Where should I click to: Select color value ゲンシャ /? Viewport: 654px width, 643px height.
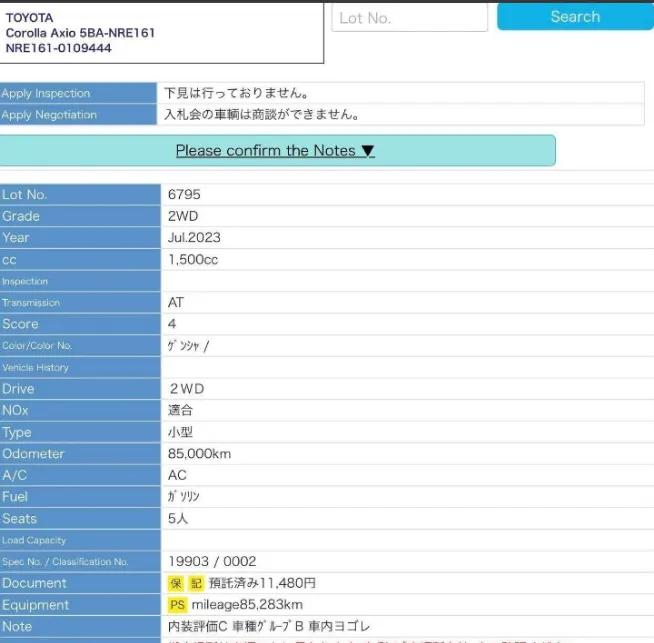pos(188,346)
